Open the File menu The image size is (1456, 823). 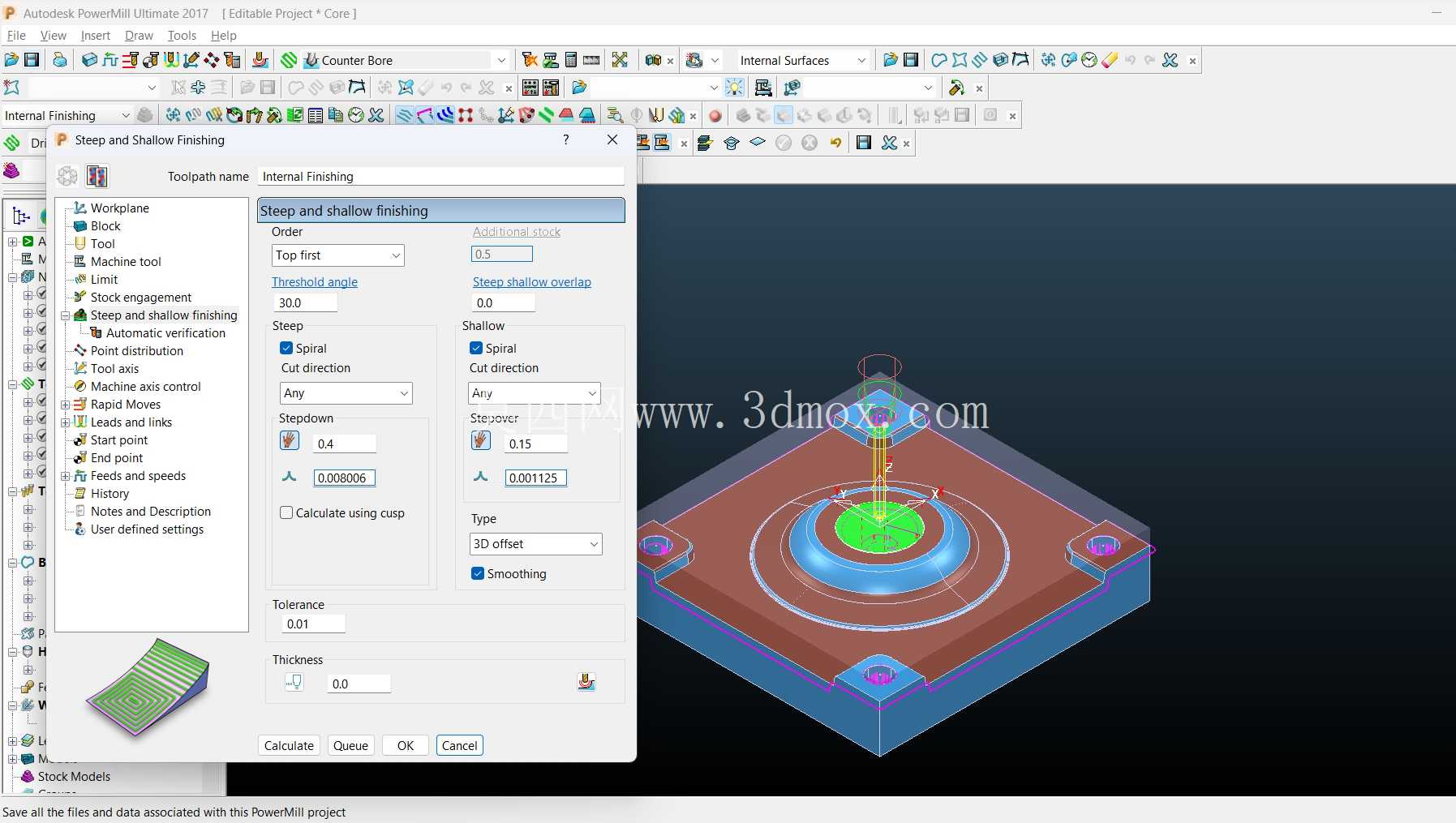pyautogui.click(x=16, y=35)
